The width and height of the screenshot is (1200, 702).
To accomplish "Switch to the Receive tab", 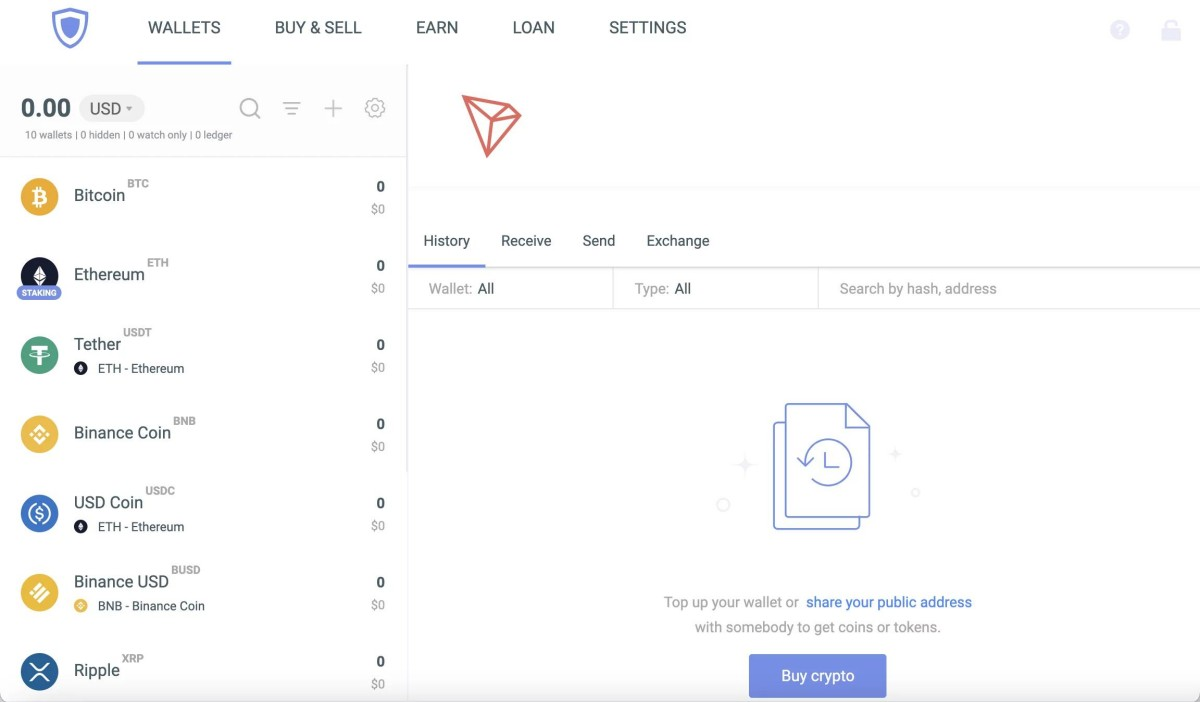I will (526, 241).
